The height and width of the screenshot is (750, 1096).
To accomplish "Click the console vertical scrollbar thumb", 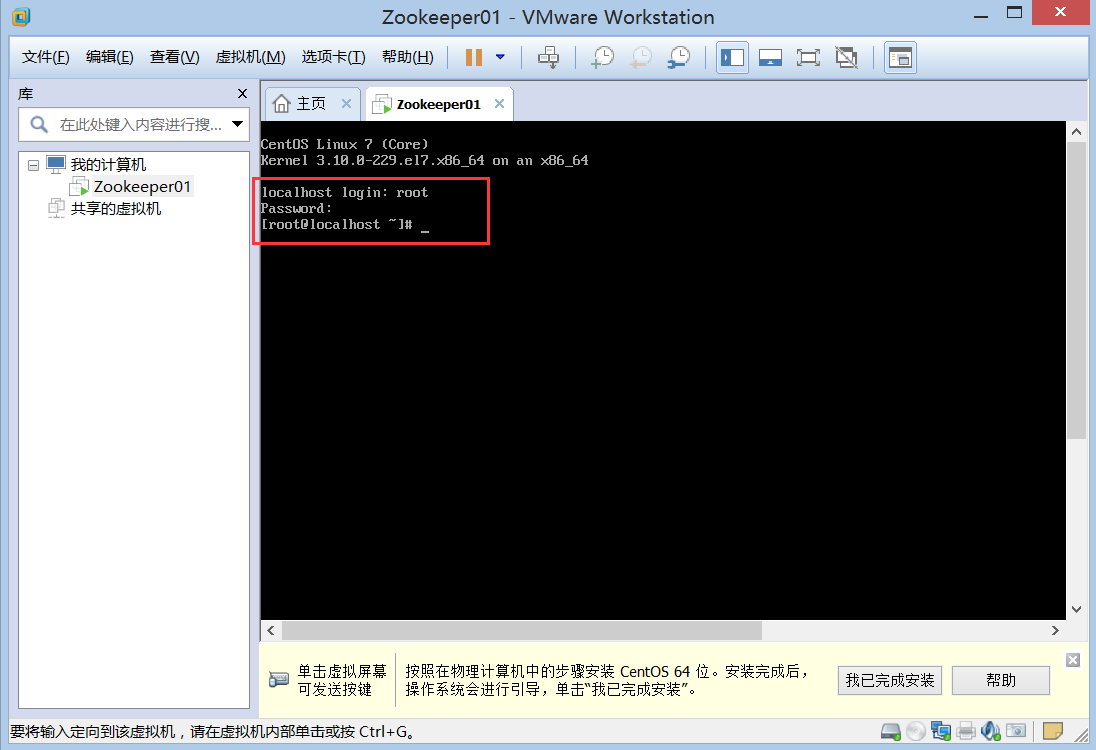I will pyautogui.click(x=1076, y=290).
